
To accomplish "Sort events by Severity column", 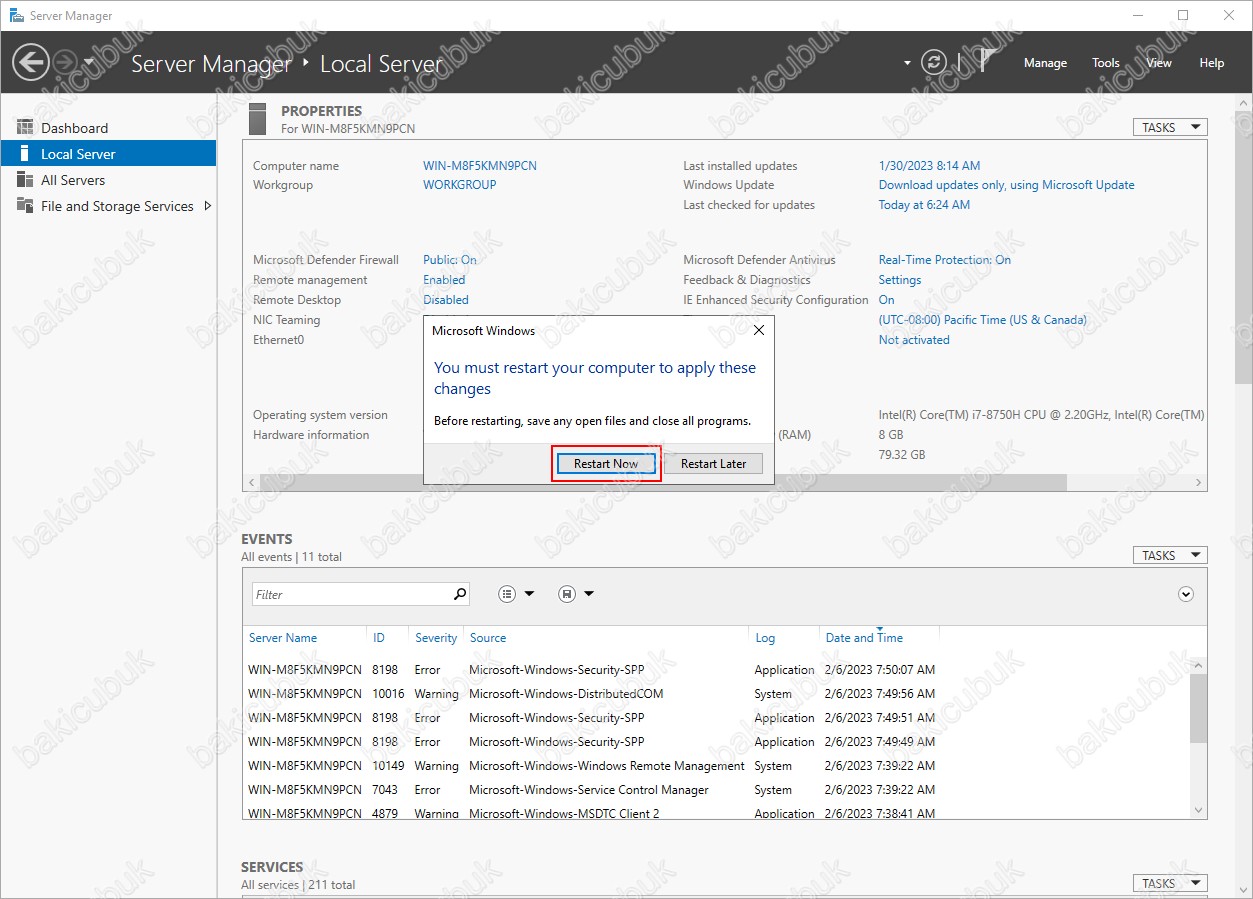I will coord(436,638).
